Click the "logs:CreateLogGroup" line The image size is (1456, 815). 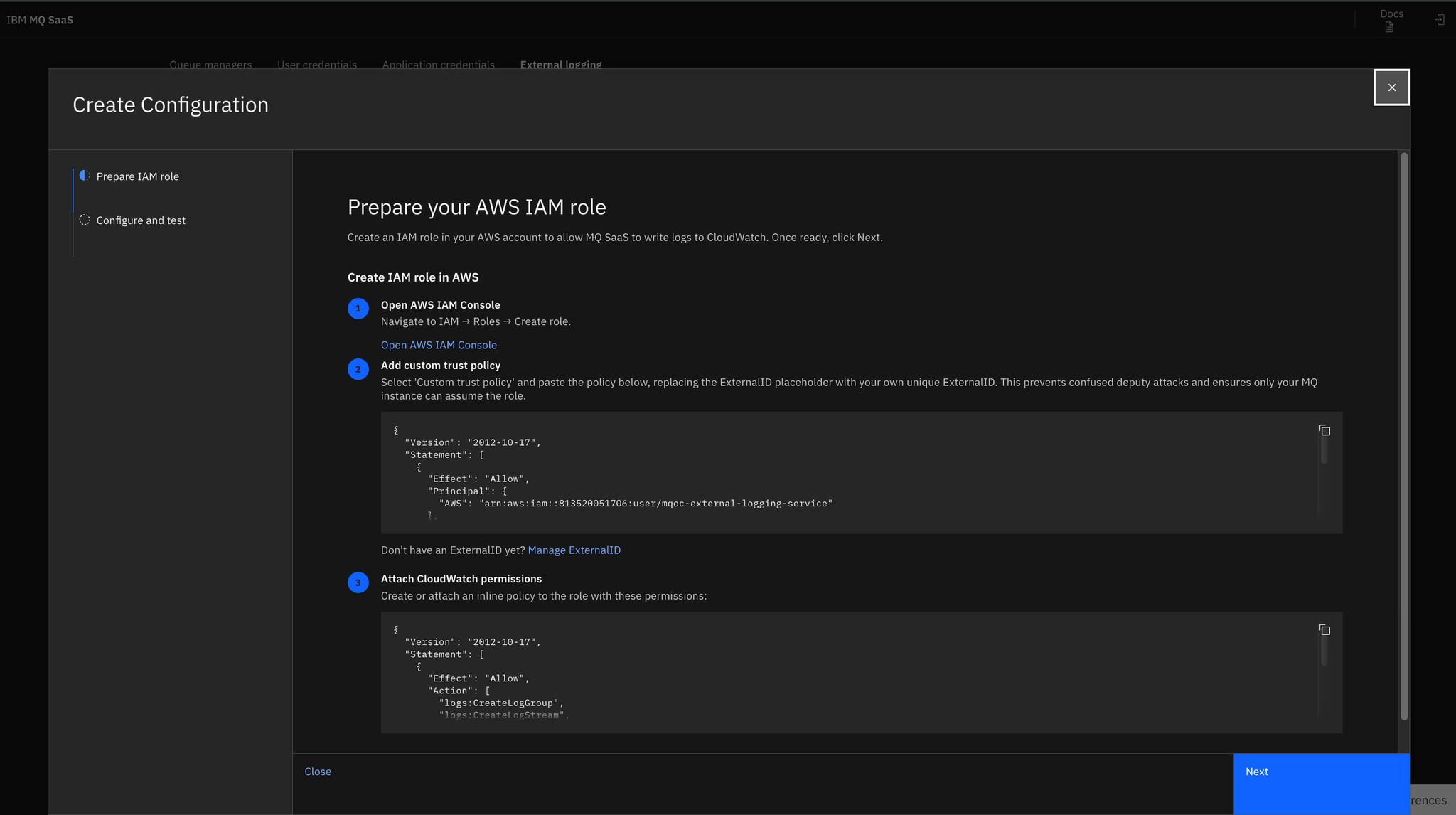coord(501,703)
